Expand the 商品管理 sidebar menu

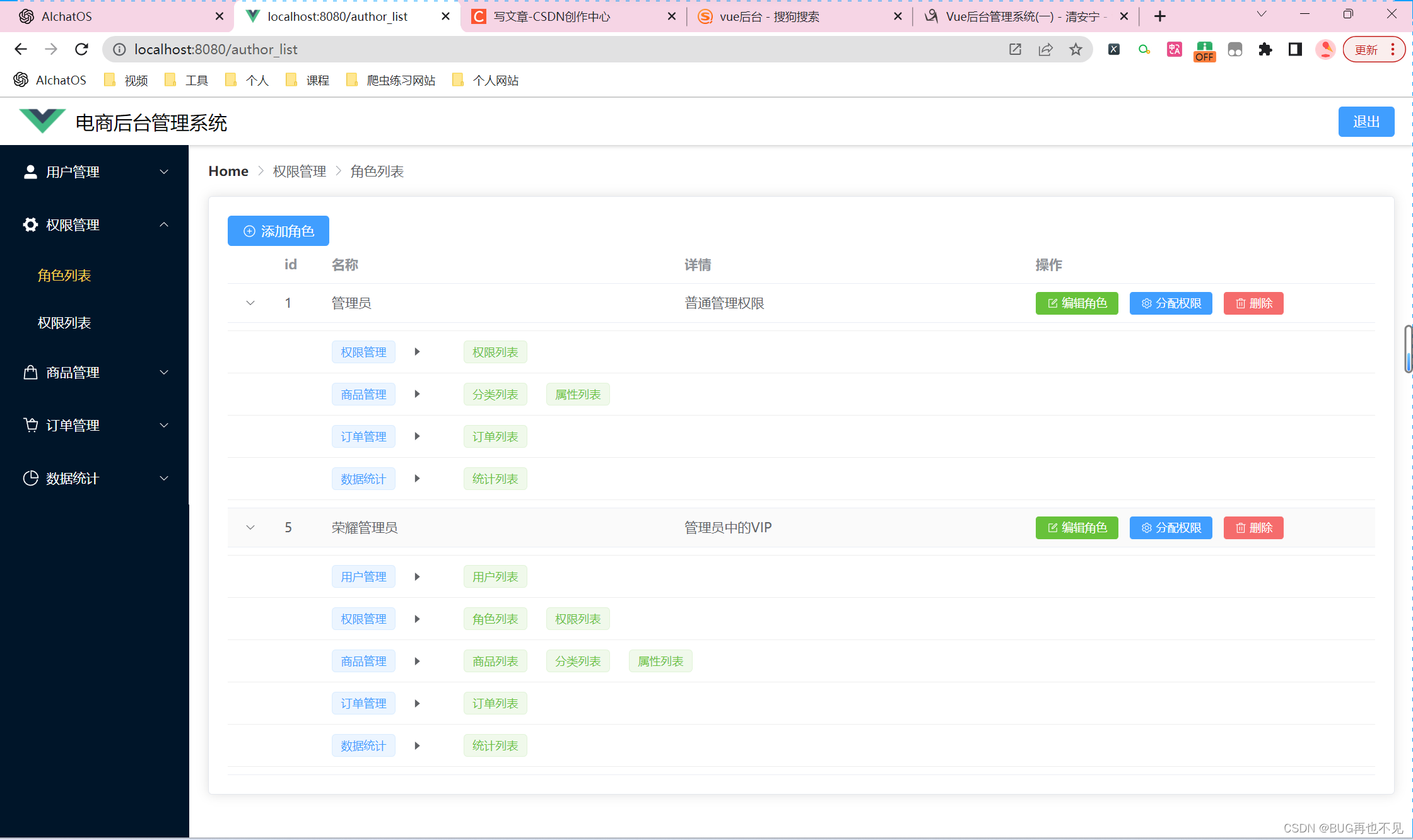[x=95, y=372]
